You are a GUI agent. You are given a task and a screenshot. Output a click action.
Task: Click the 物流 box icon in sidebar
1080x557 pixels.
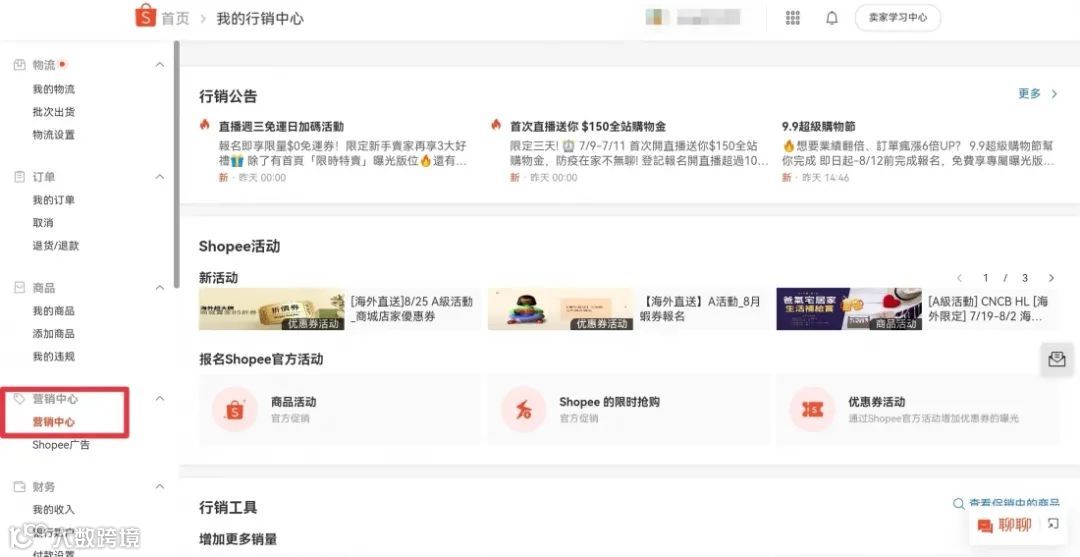click(19, 65)
